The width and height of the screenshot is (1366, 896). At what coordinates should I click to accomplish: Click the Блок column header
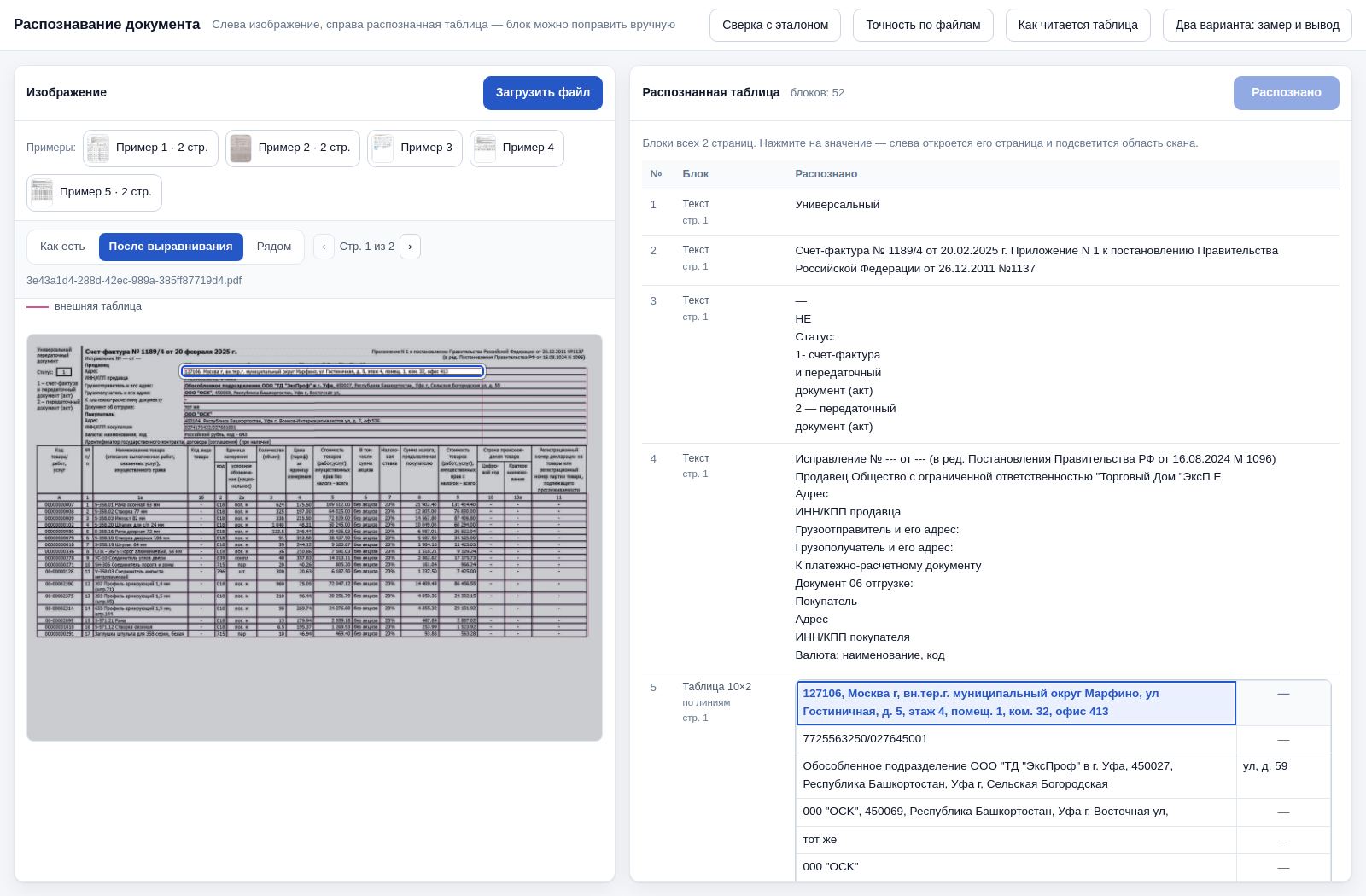click(x=695, y=174)
